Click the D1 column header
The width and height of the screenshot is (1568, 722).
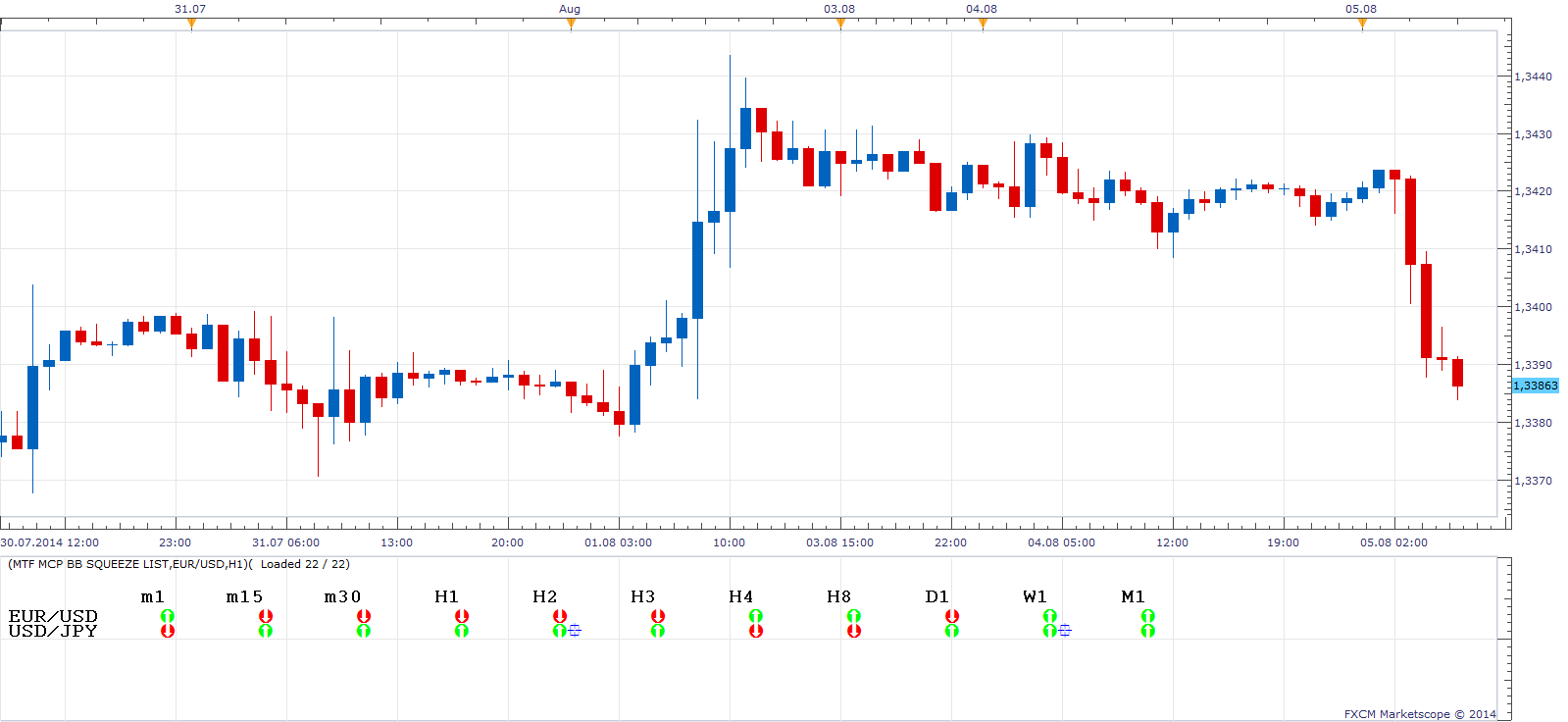coord(936,596)
